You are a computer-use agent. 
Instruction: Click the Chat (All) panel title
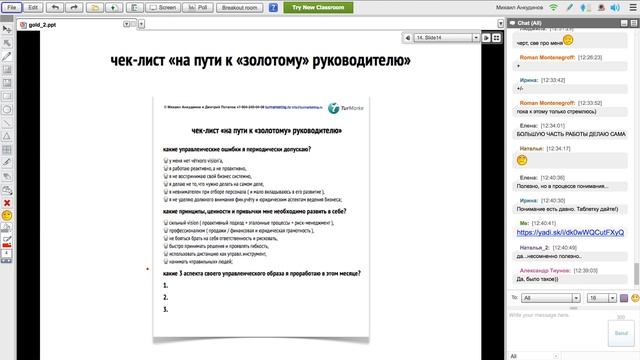click(x=529, y=23)
